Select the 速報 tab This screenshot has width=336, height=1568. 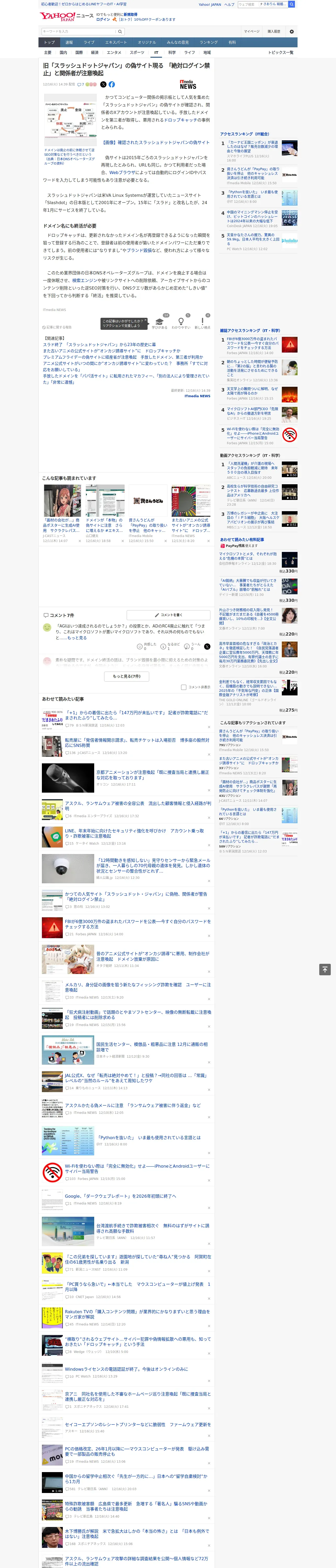pyautogui.click(x=69, y=43)
